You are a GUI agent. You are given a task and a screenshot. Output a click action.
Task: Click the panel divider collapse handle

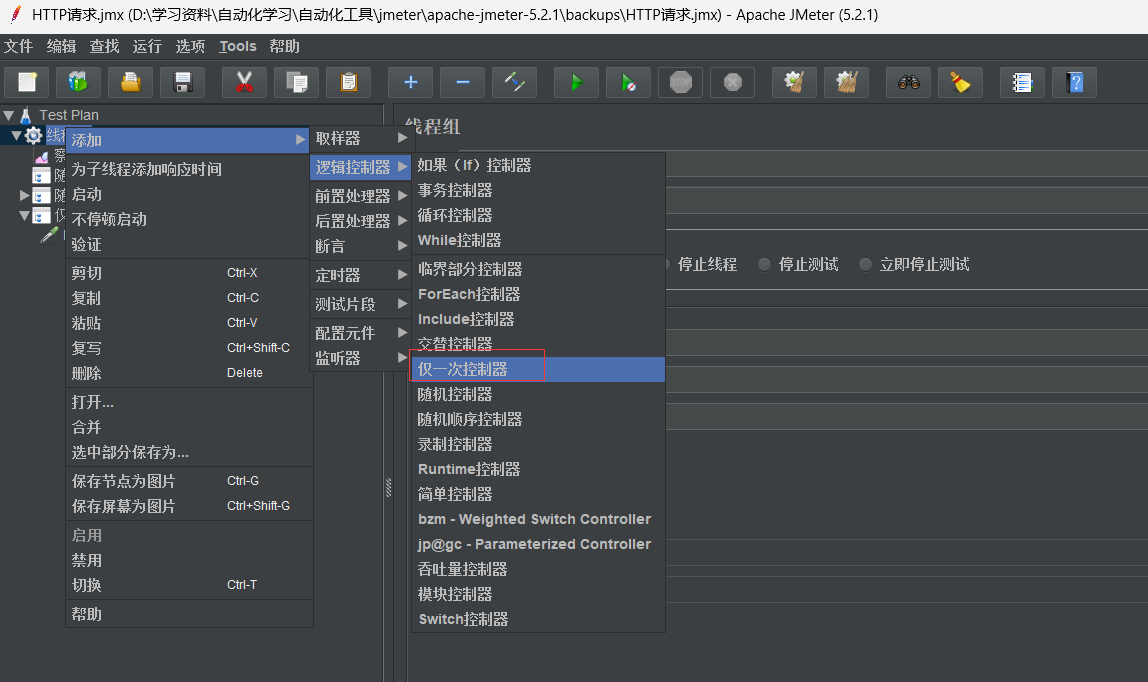(x=388, y=487)
